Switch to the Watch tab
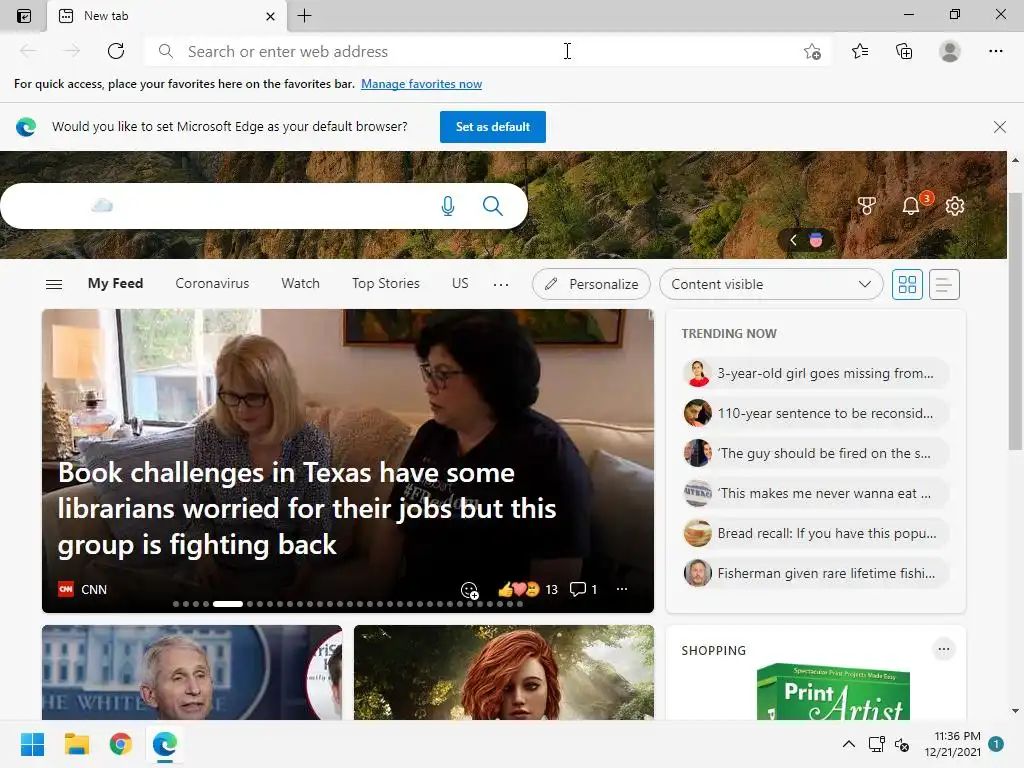 coord(300,283)
